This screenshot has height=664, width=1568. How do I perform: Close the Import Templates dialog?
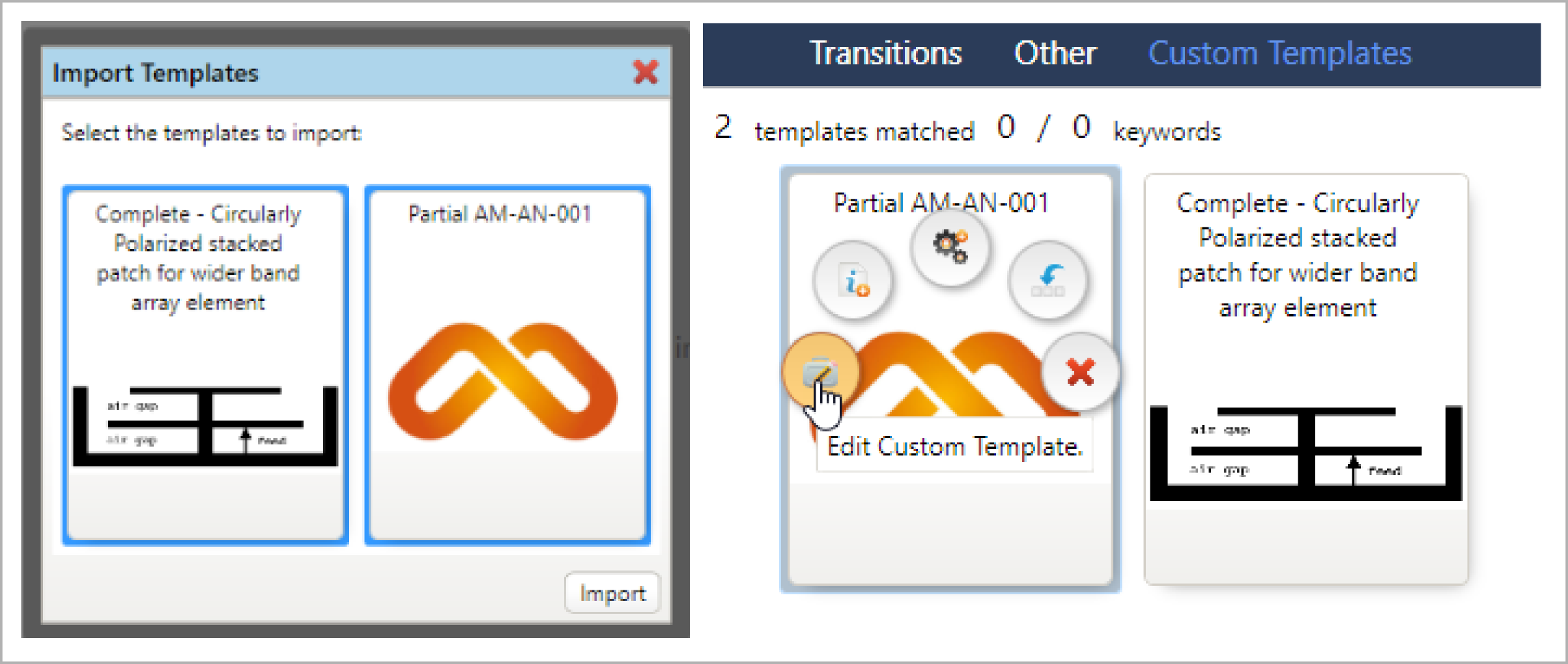coord(646,72)
